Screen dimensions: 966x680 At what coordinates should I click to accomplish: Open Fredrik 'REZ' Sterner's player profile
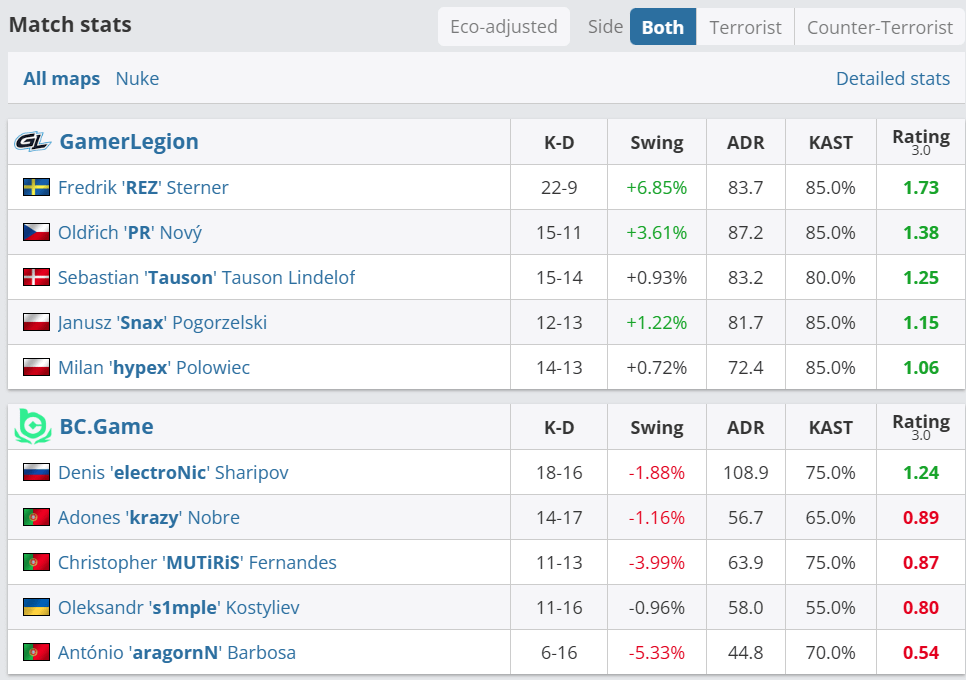(x=143, y=188)
